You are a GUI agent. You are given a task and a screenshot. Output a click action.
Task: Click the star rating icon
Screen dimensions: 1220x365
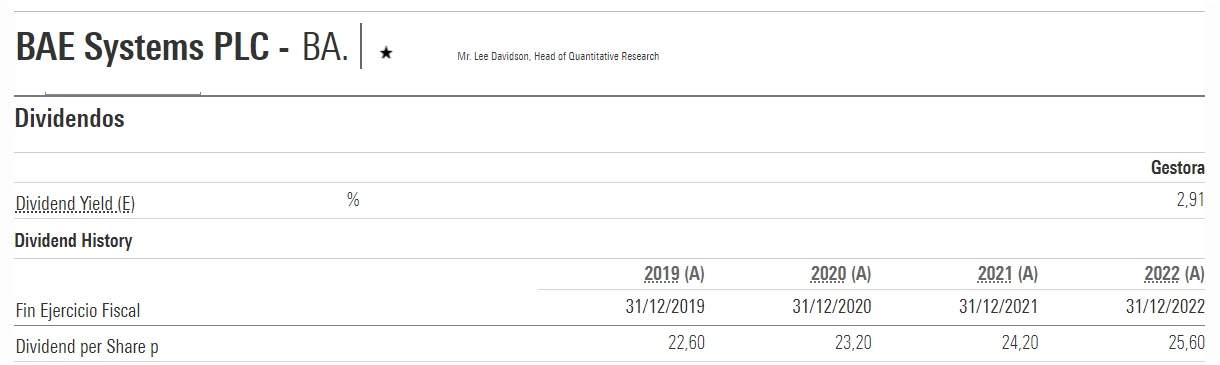386,54
